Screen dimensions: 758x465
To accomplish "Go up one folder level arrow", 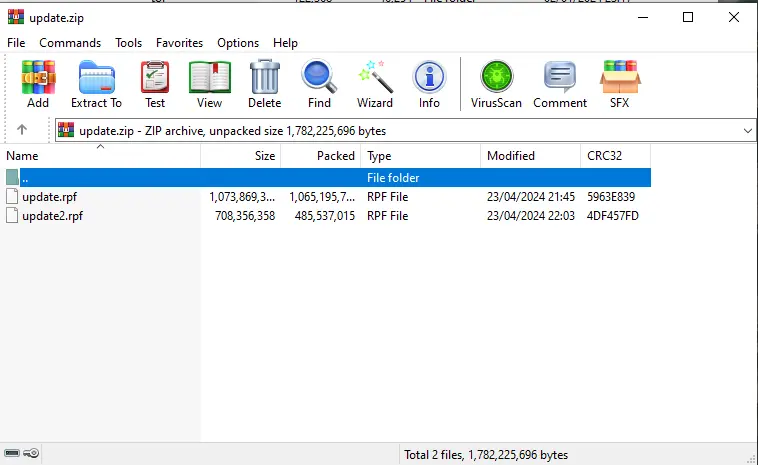I will coord(22,130).
